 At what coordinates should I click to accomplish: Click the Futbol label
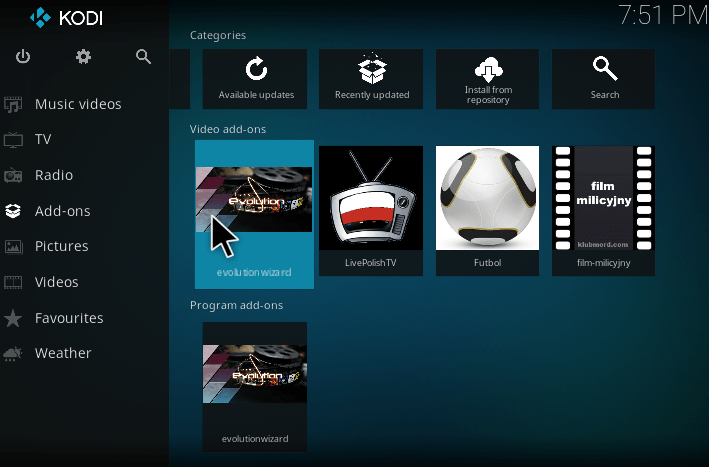[x=487, y=263]
